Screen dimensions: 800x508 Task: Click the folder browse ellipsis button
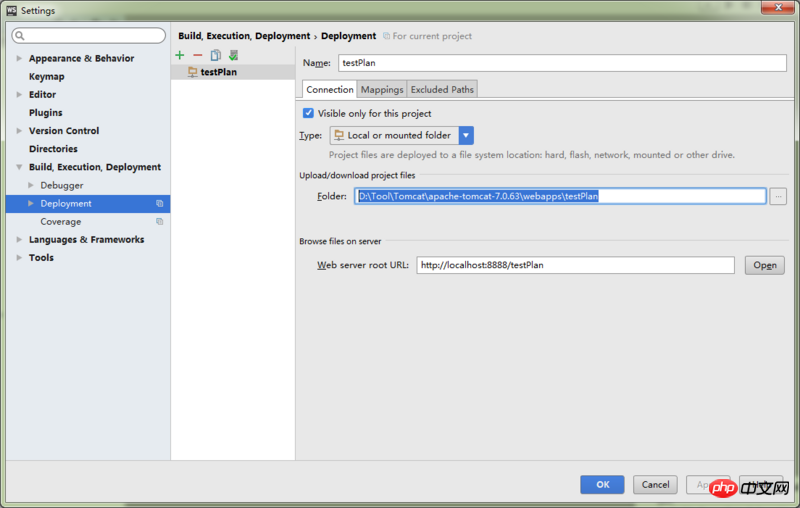click(x=778, y=196)
